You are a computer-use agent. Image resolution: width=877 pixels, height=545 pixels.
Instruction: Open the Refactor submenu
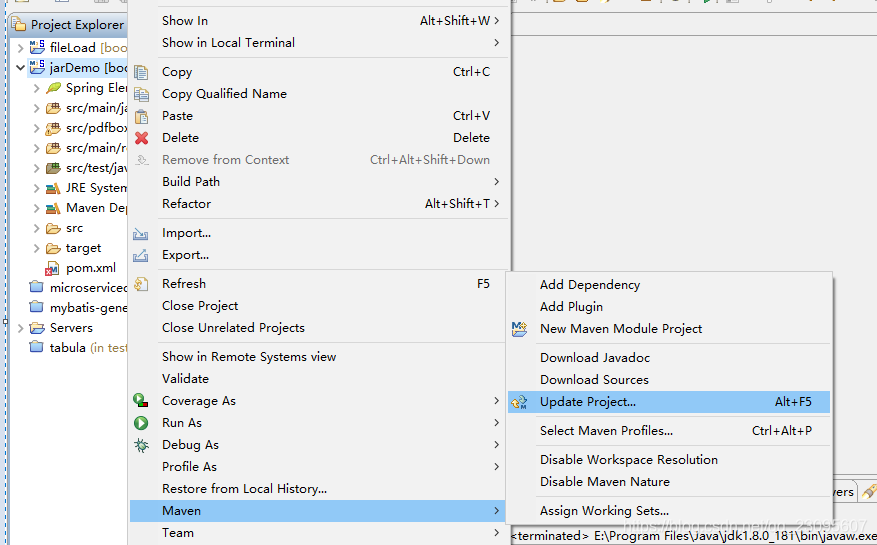[319, 204]
